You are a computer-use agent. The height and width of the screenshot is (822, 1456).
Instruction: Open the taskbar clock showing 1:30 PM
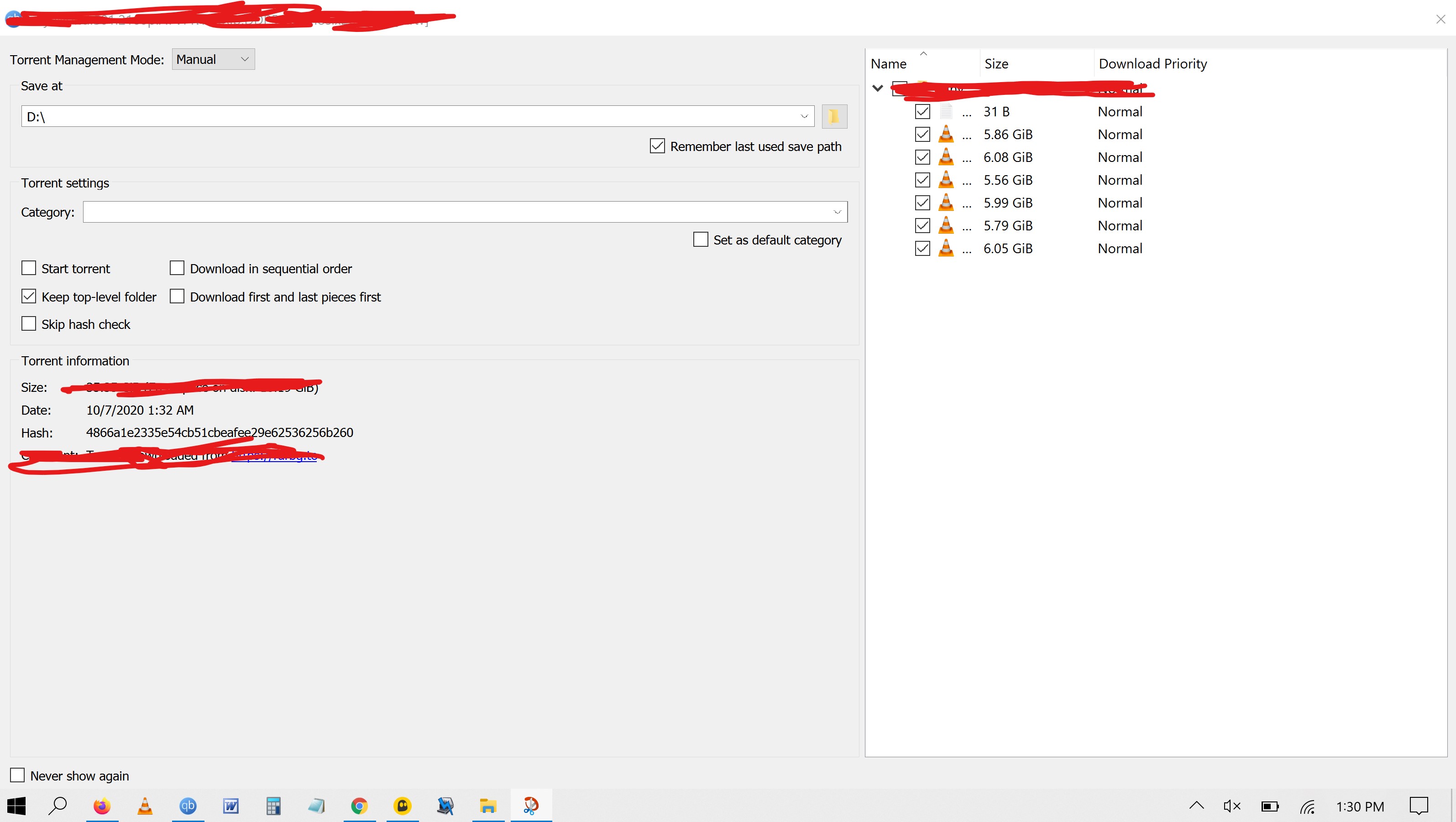1360,806
